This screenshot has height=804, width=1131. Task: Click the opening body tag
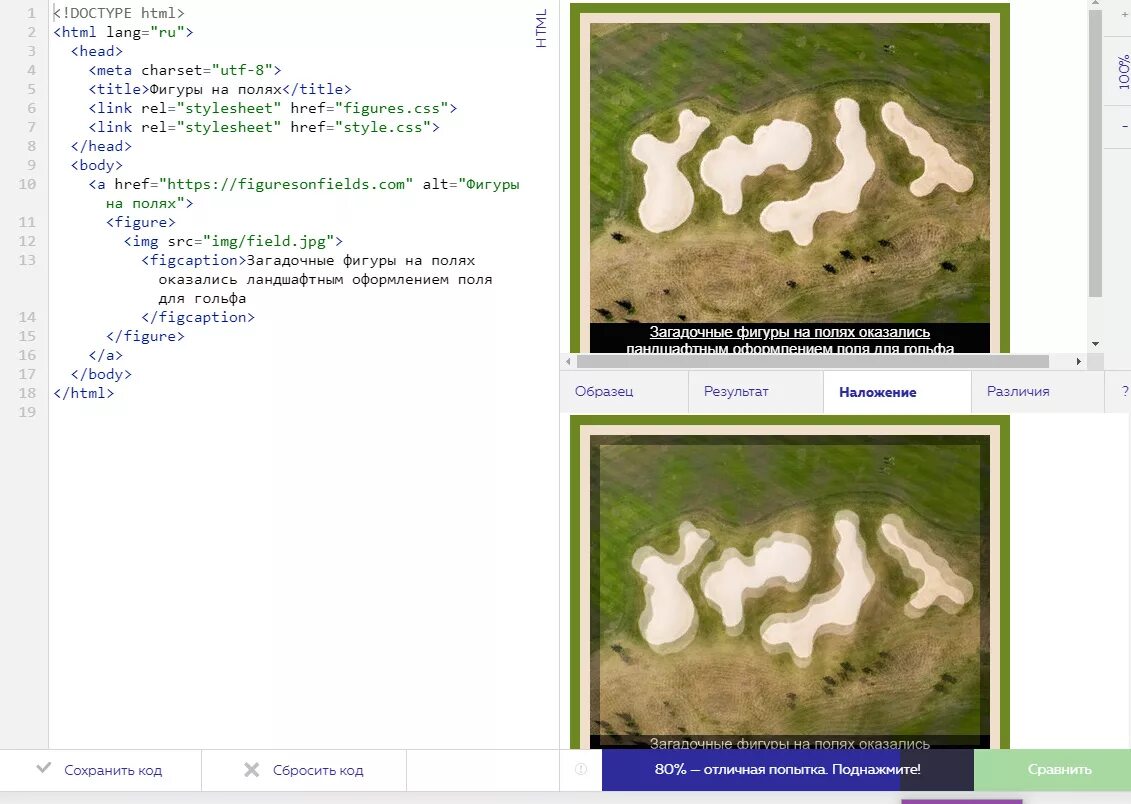[x=97, y=165]
